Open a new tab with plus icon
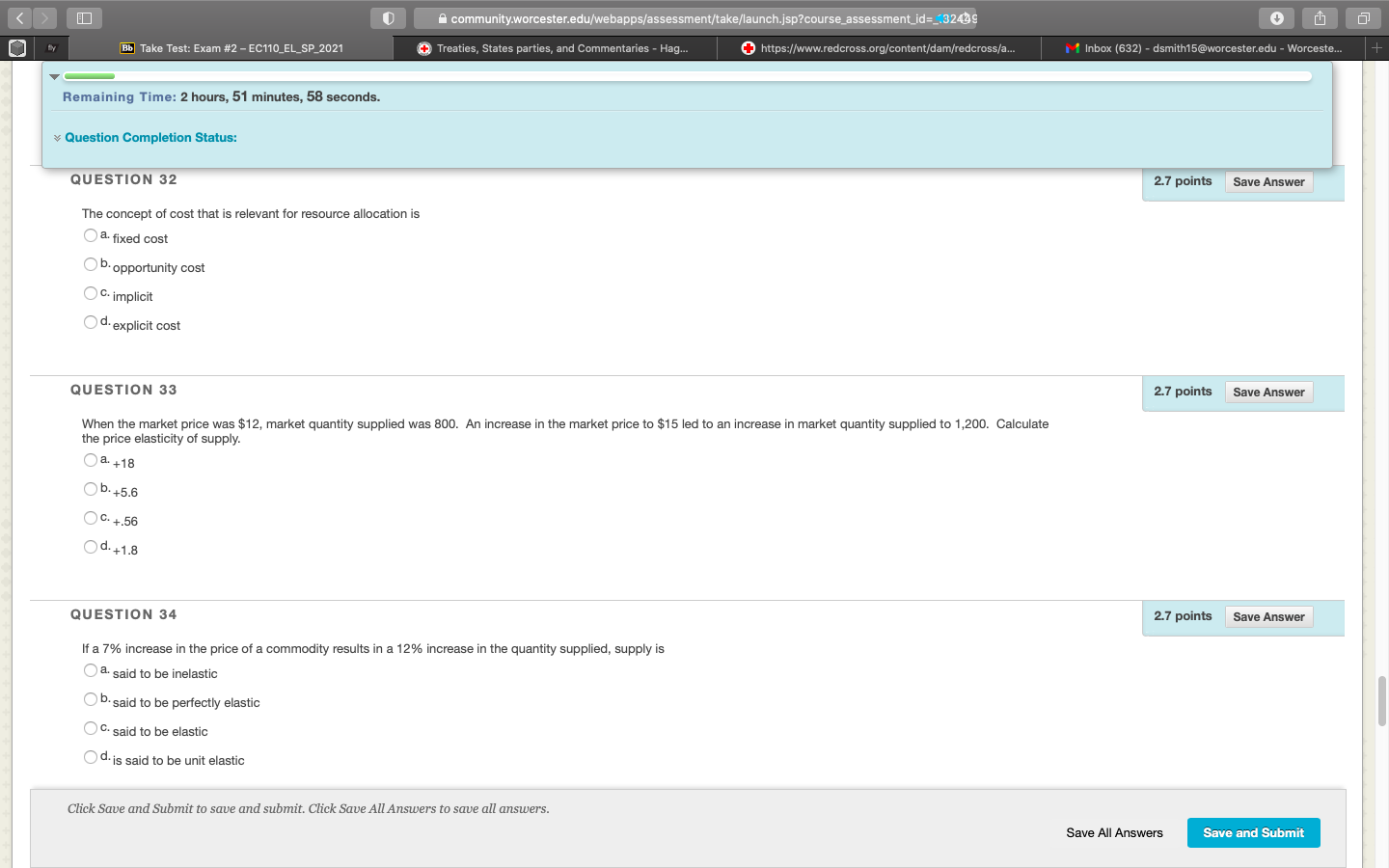Screen dimensions: 1389x868 pos(1376,47)
